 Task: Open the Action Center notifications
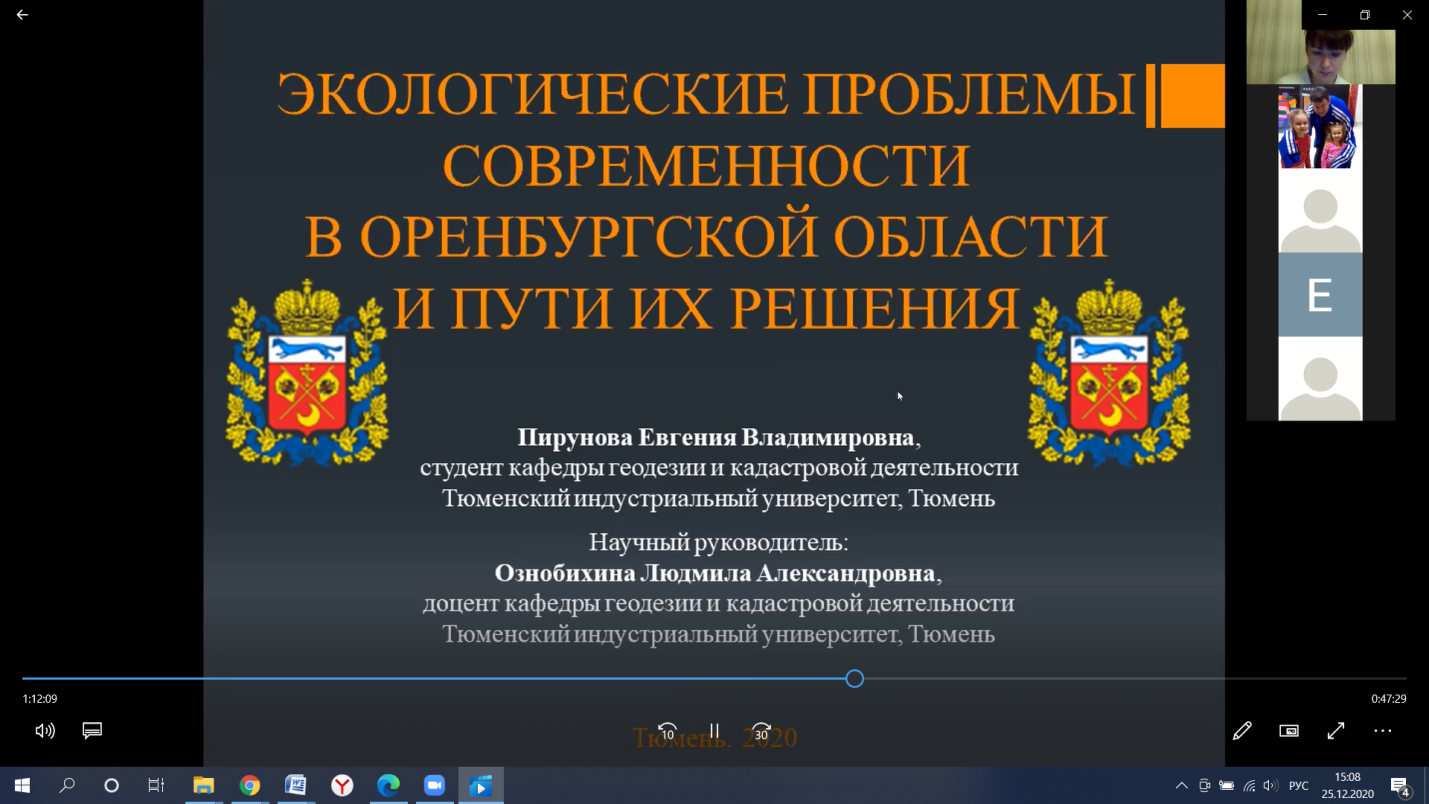[x=1400, y=786]
